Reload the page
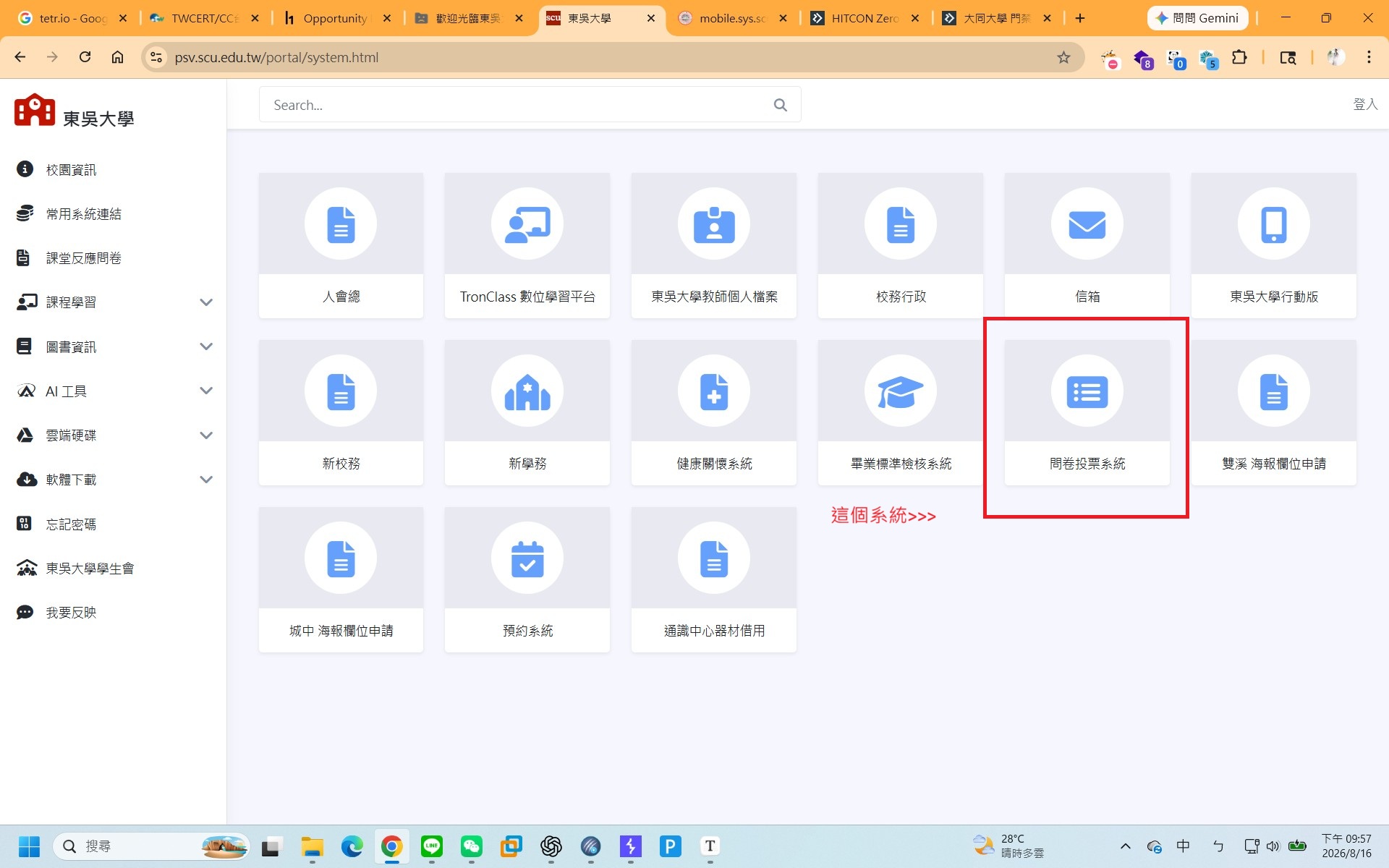1389x868 pixels. (85, 57)
